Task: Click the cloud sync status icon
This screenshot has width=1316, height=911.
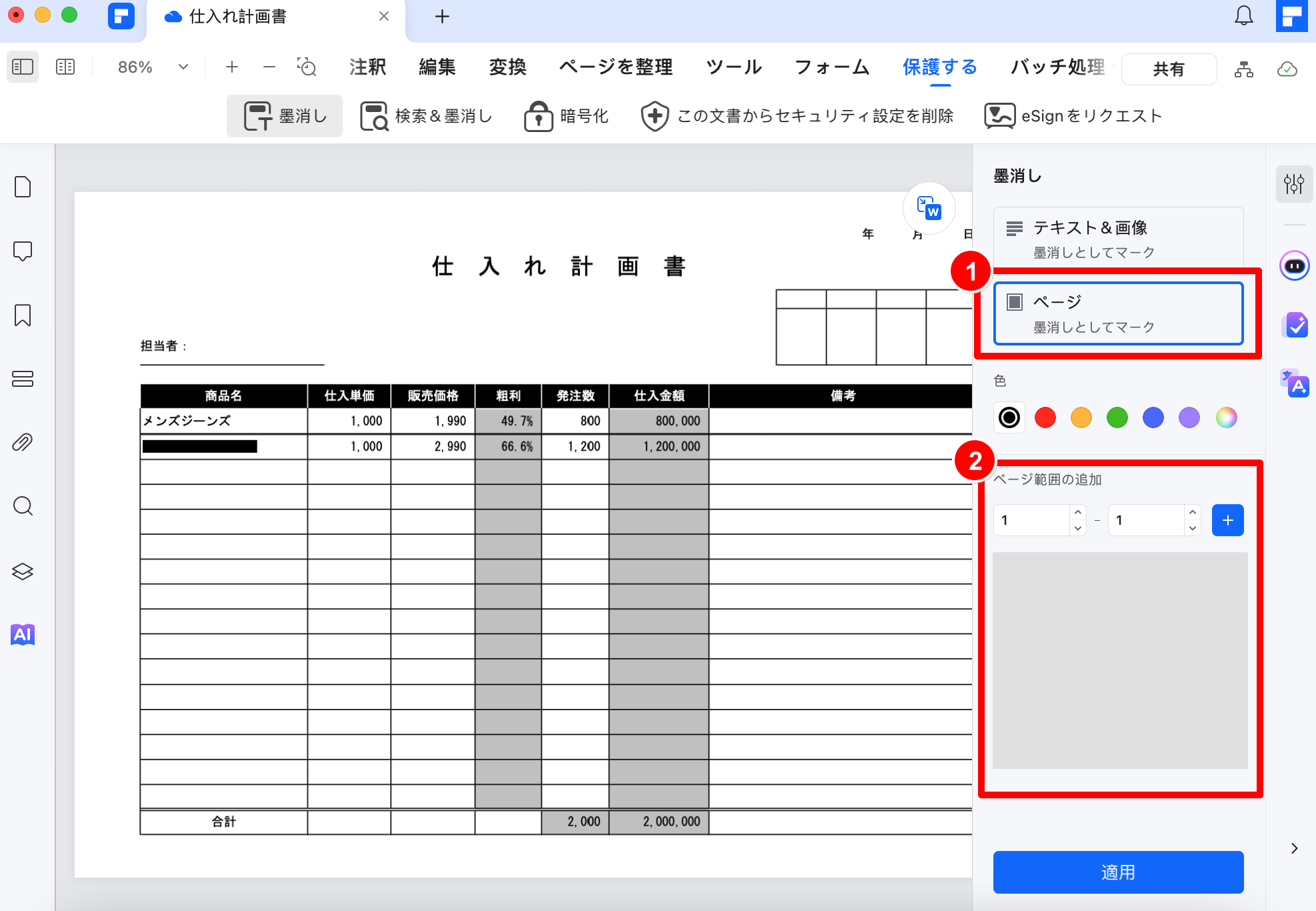Action: click(1287, 69)
